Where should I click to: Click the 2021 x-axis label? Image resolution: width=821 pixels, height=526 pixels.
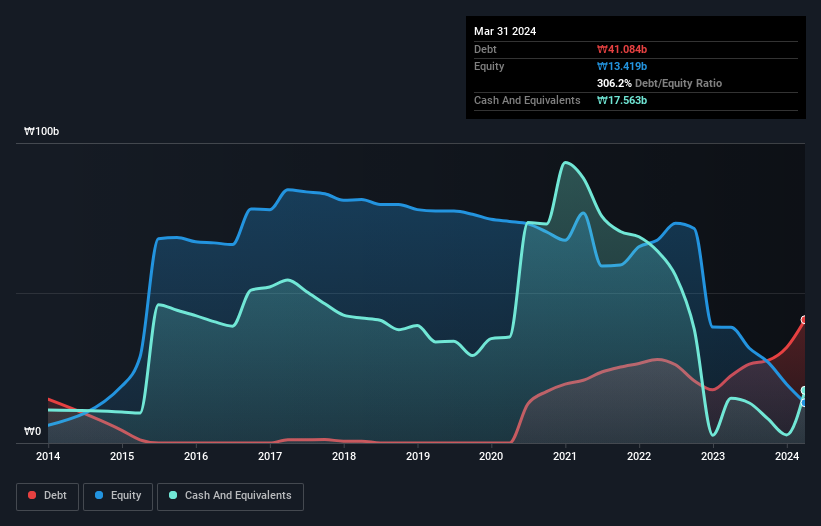[565, 456]
